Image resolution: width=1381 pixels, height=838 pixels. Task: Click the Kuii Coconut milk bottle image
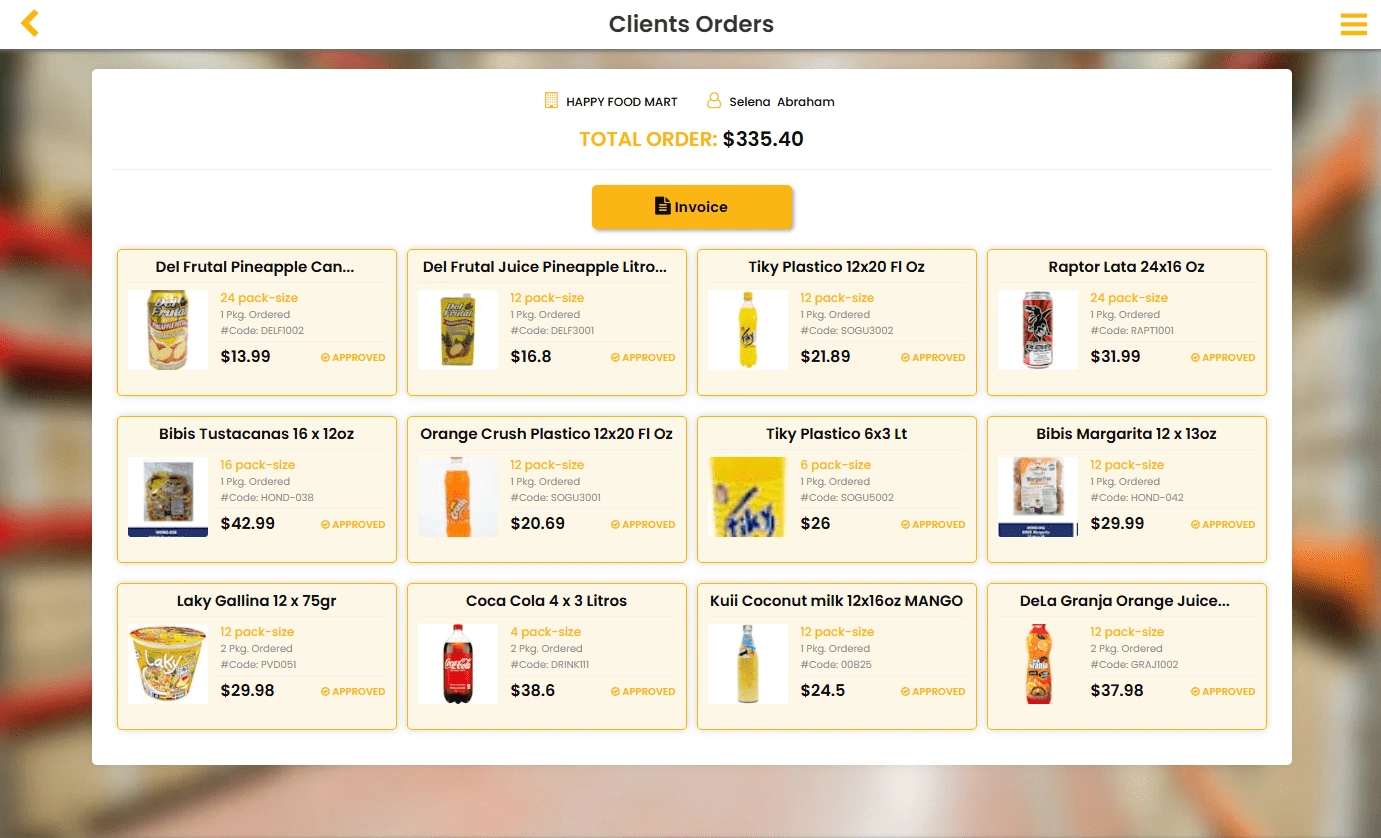coord(748,664)
